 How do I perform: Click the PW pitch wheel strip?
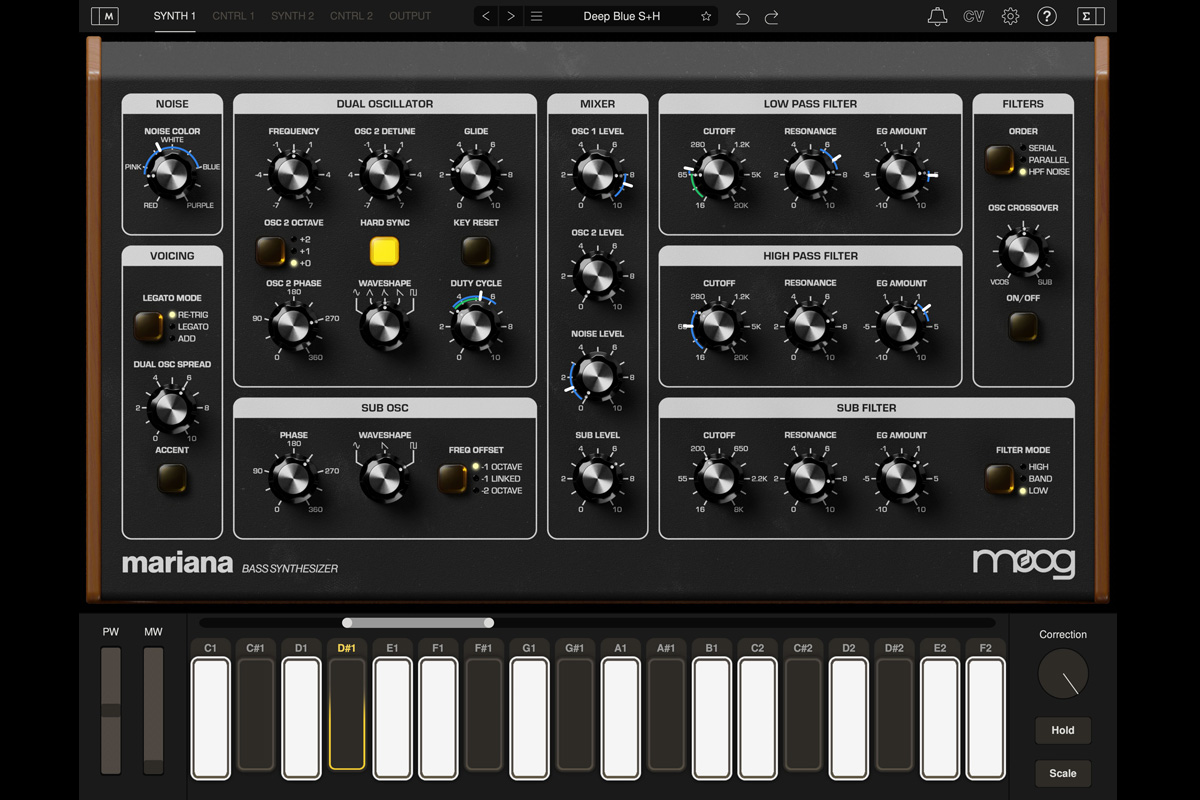111,711
